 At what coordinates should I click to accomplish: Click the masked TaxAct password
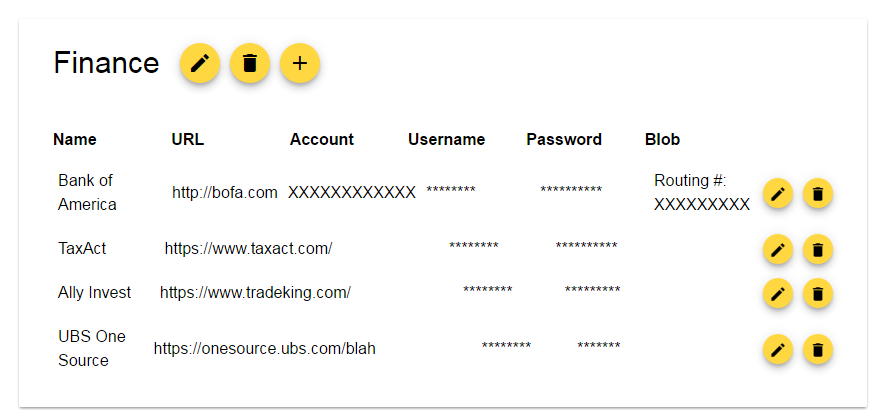coord(587,246)
